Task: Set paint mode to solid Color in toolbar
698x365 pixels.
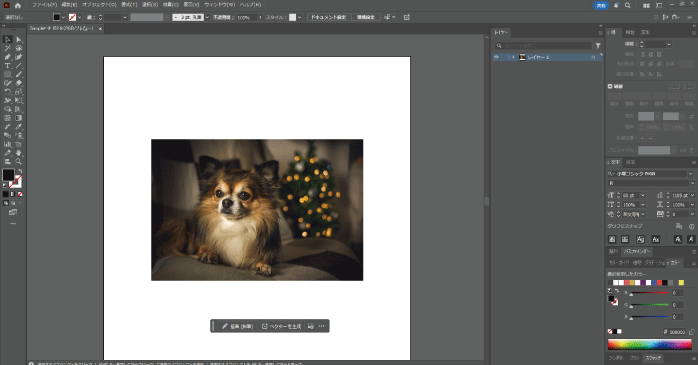Action: [5, 194]
